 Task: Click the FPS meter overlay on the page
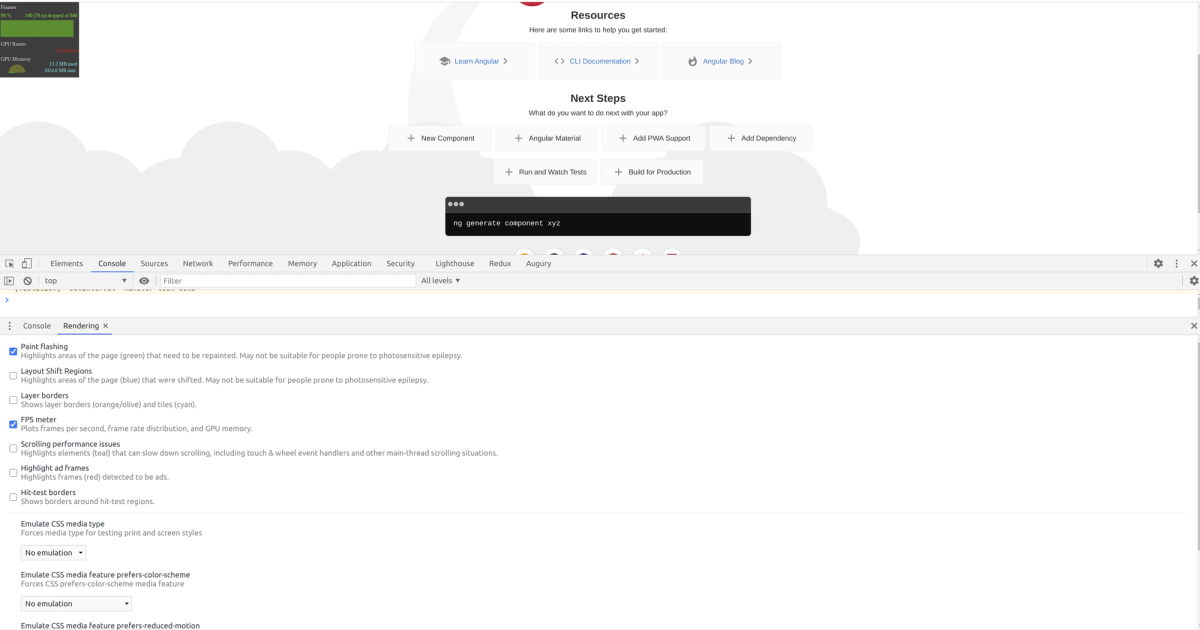coord(39,39)
